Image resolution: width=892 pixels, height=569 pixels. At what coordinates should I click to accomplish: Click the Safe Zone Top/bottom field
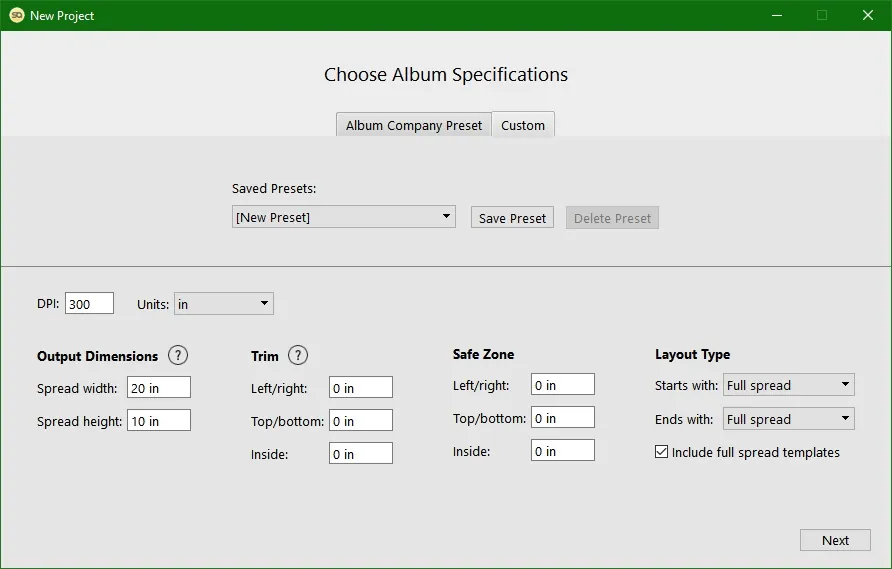point(563,418)
